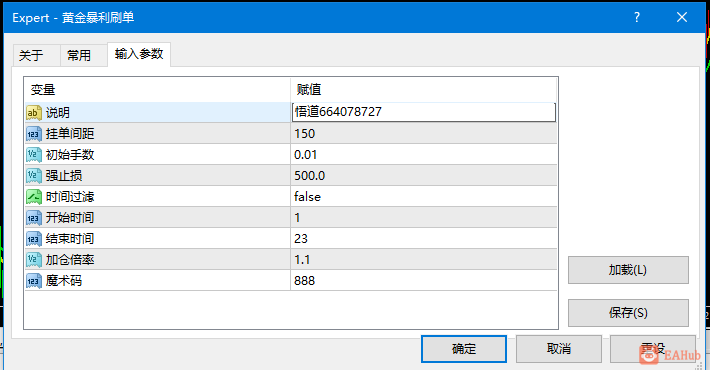This screenshot has width=710, height=370.
Task: Click the double-type icon beside 初始手数
Action: [34, 155]
